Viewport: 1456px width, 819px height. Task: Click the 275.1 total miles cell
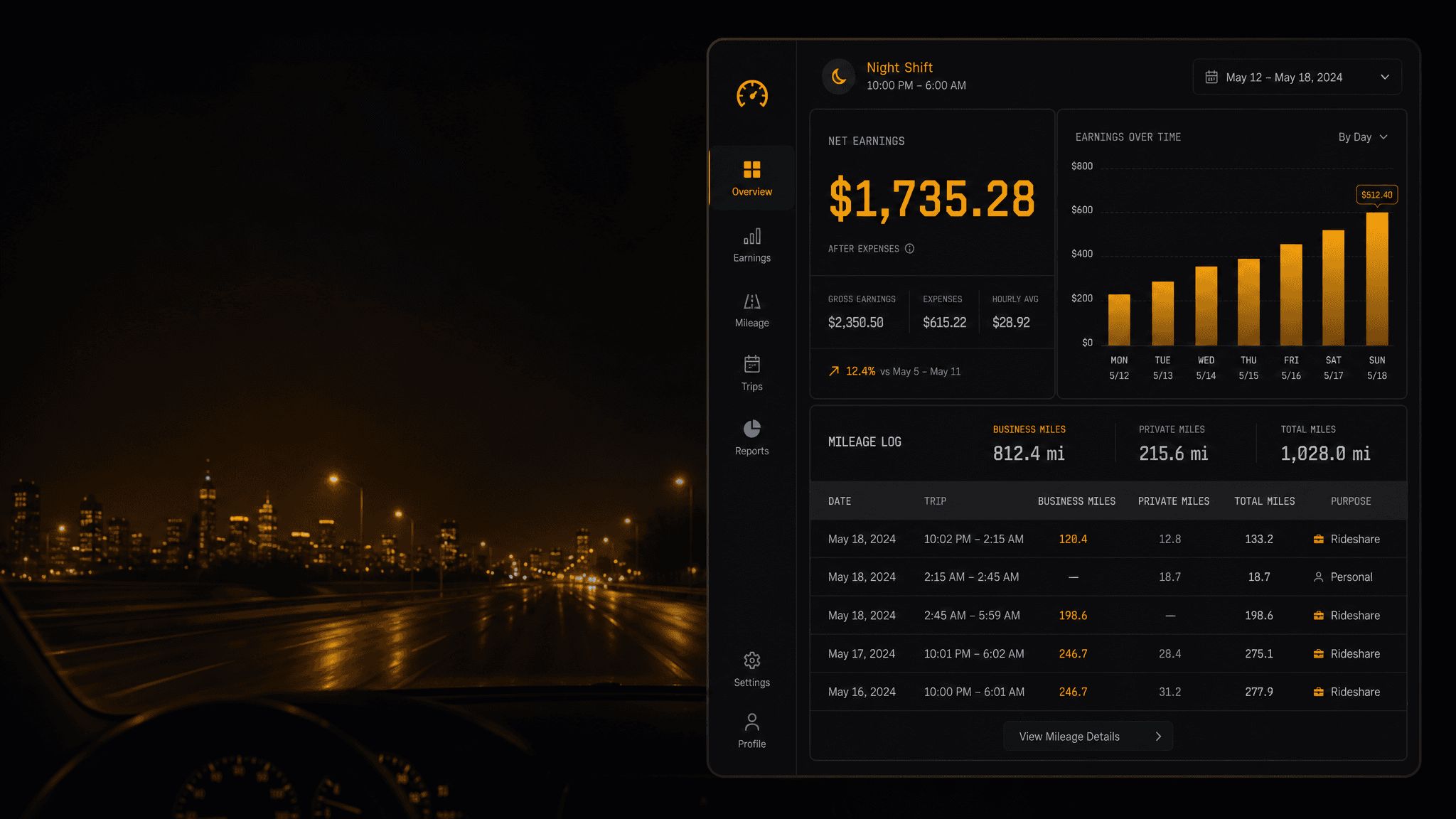pos(1258,654)
